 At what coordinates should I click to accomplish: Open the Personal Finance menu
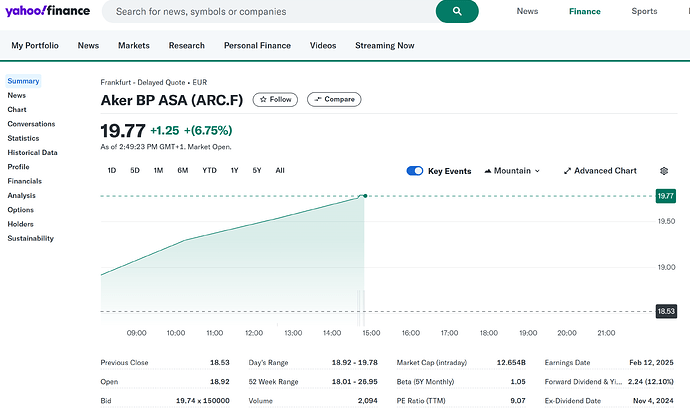257,45
